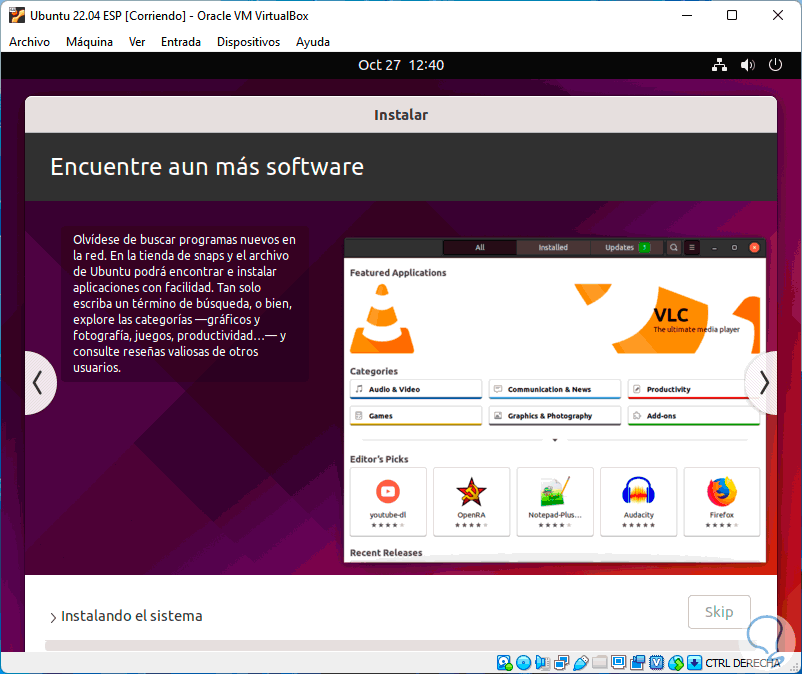Click the youtube-dl app icon
This screenshot has width=802, height=674.
pyautogui.click(x=388, y=491)
